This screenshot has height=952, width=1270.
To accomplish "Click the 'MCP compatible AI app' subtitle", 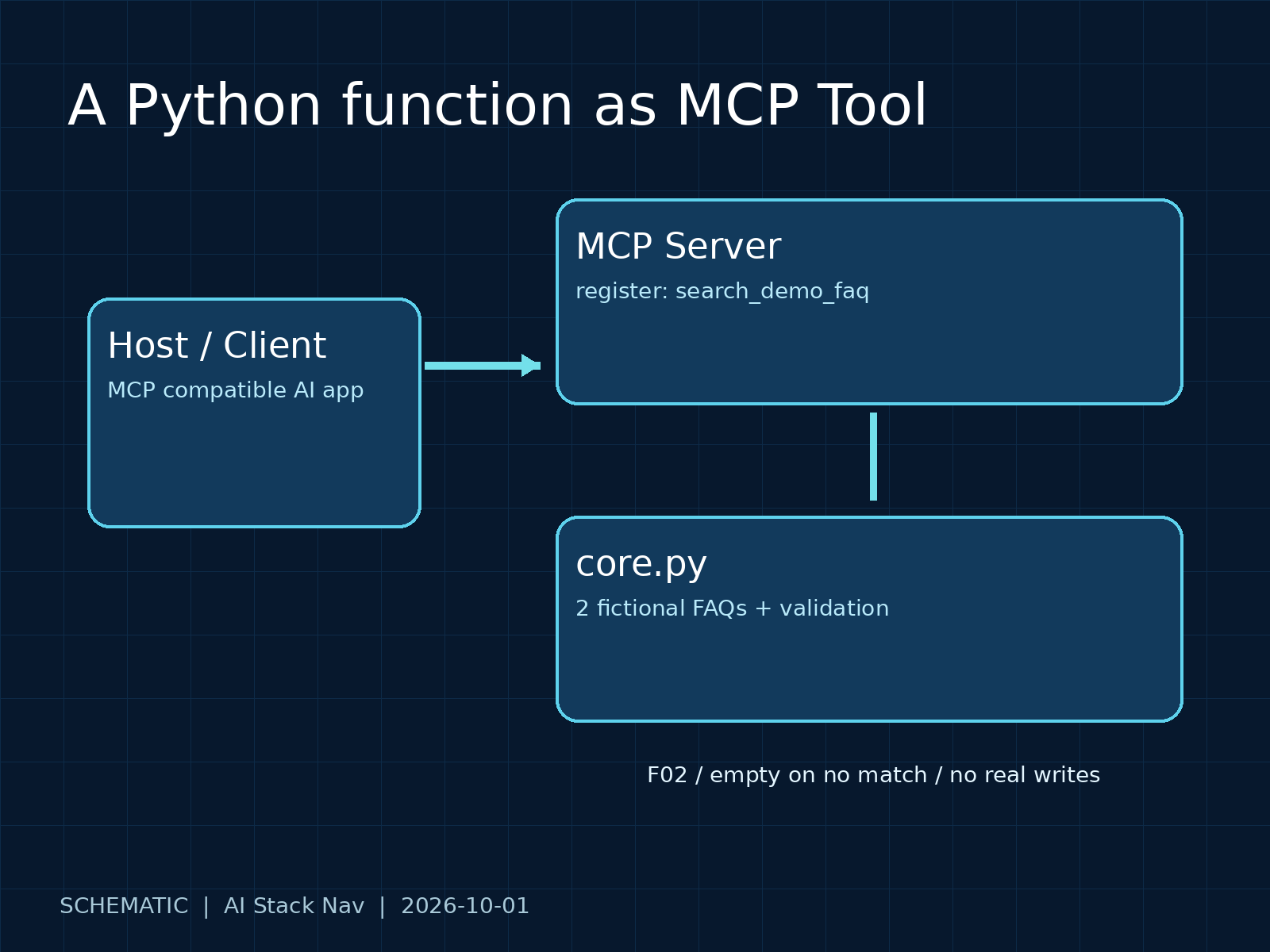I will pos(236,390).
